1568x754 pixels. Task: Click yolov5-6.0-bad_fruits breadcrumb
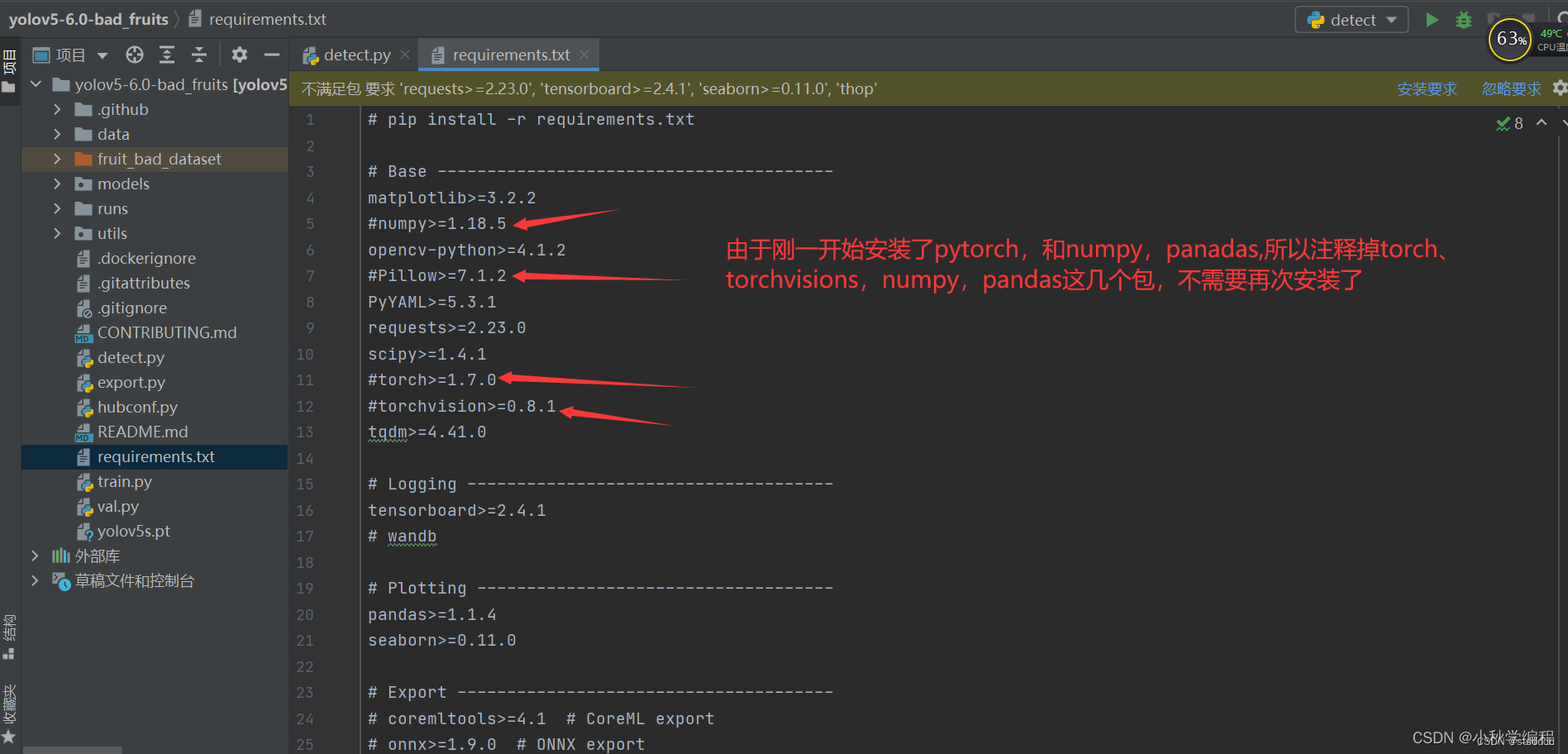pyautogui.click(x=88, y=19)
